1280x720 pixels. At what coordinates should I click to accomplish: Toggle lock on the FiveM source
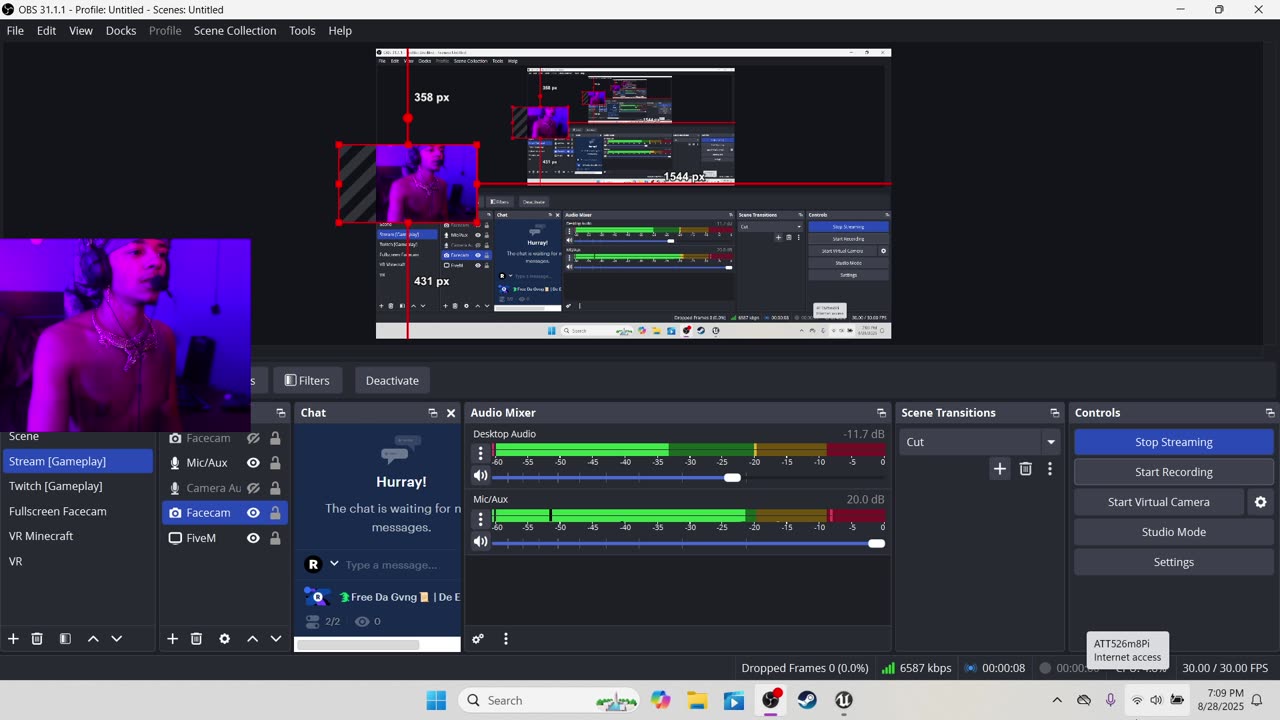[x=275, y=538]
